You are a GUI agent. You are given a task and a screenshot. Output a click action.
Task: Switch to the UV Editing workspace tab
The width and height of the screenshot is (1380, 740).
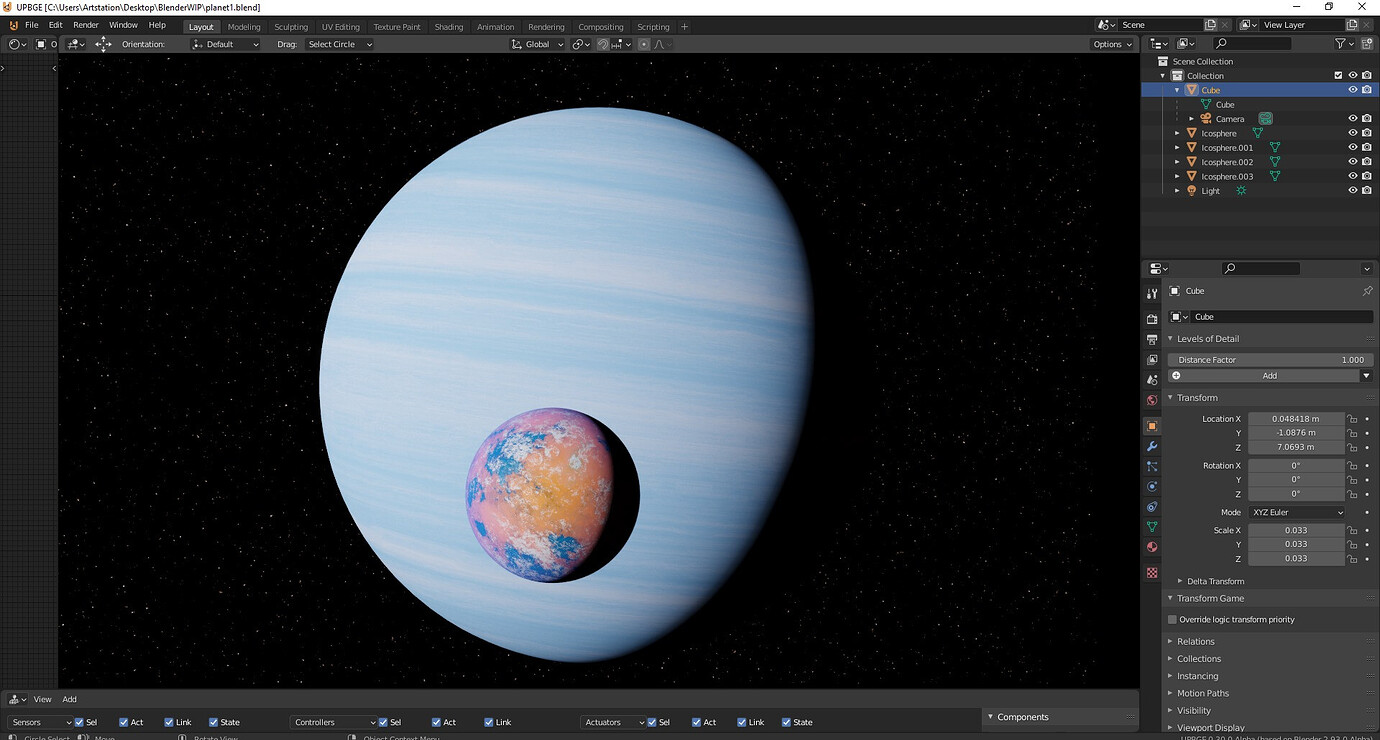click(340, 27)
